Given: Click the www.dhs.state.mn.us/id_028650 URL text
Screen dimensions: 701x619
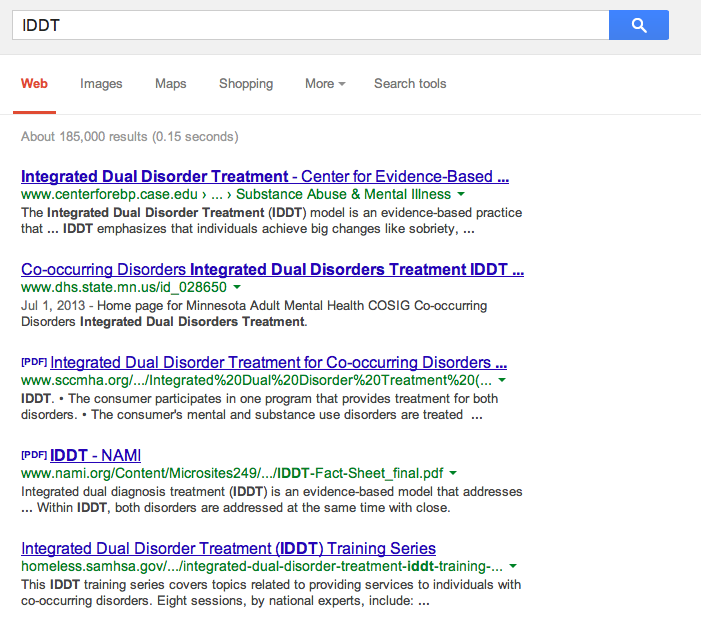Looking at the screenshot, I should [124, 287].
